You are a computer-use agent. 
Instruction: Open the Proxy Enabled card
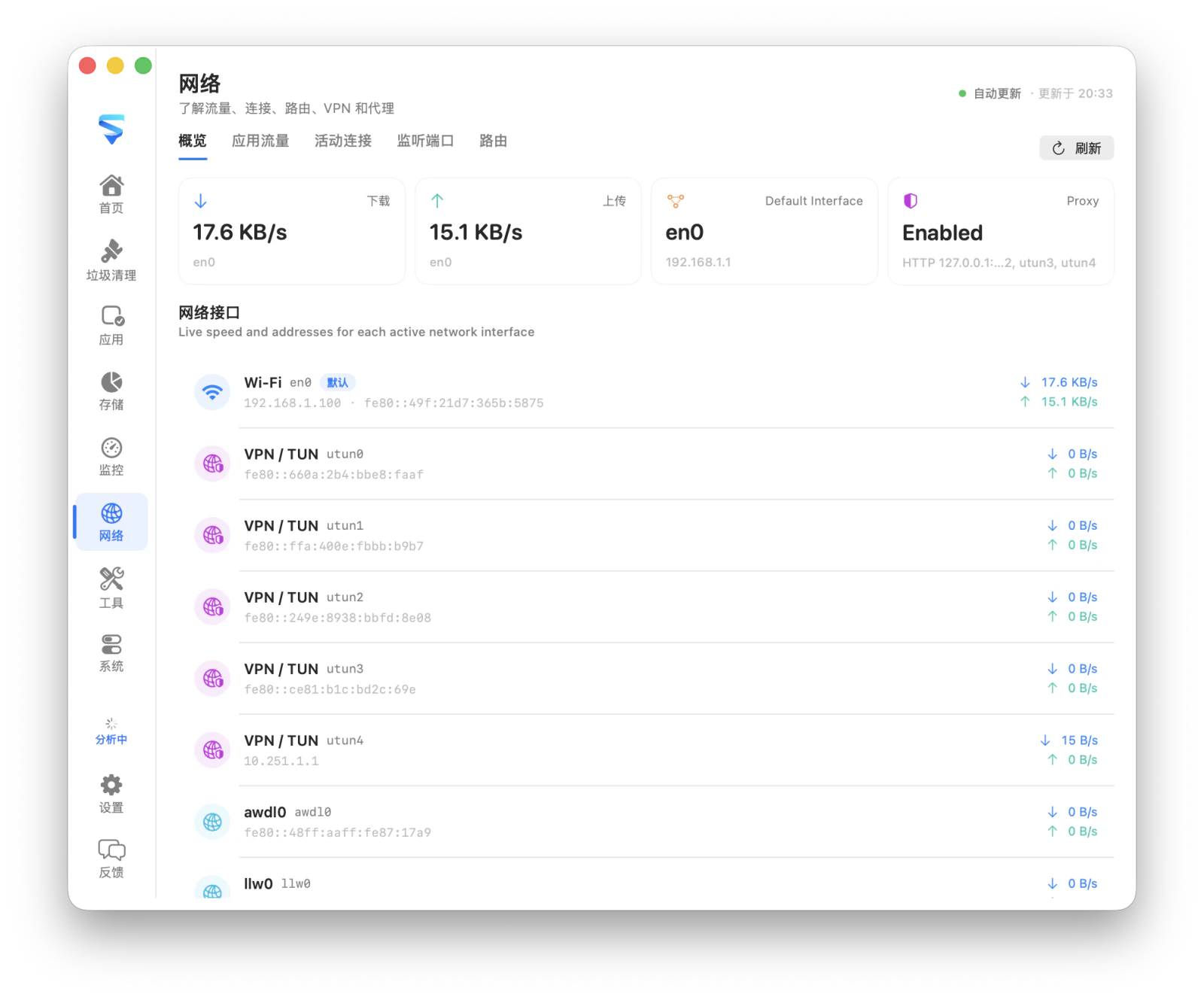1001,231
